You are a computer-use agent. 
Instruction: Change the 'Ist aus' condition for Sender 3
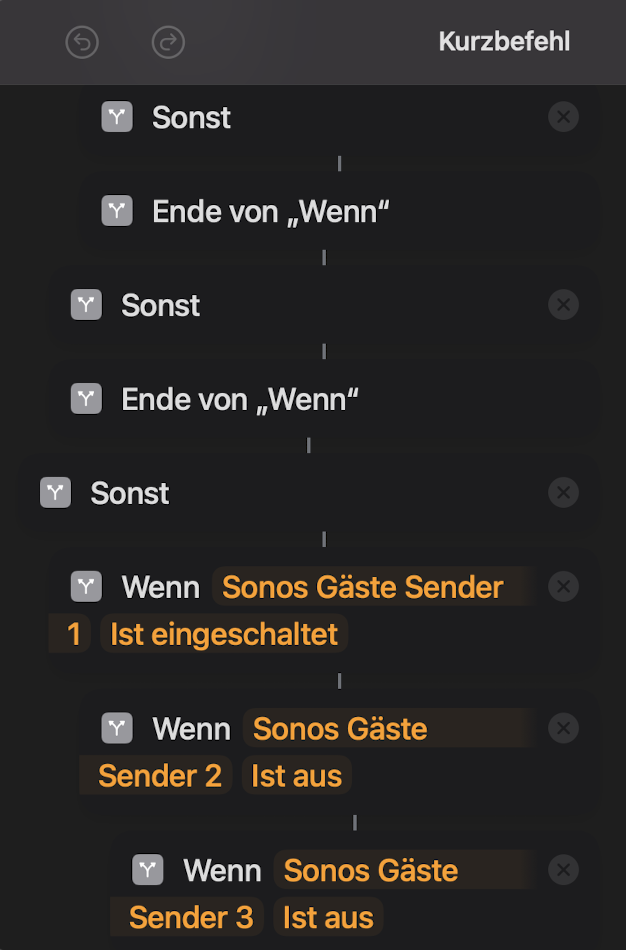327,918
